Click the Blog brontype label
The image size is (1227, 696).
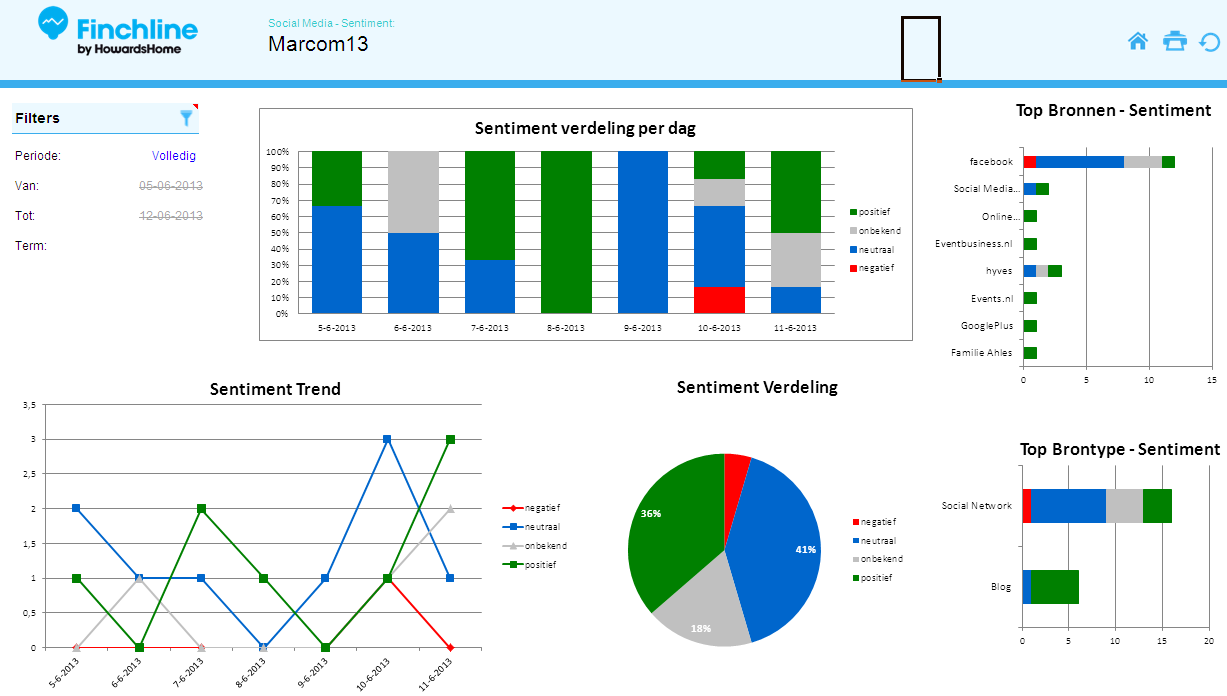[1002, 587]
